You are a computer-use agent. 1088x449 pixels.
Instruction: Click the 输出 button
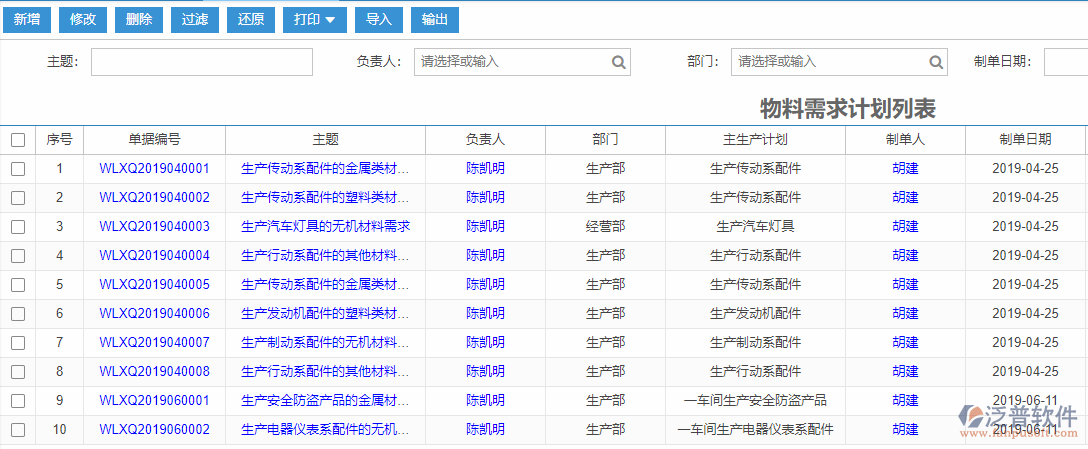(435, 19)
